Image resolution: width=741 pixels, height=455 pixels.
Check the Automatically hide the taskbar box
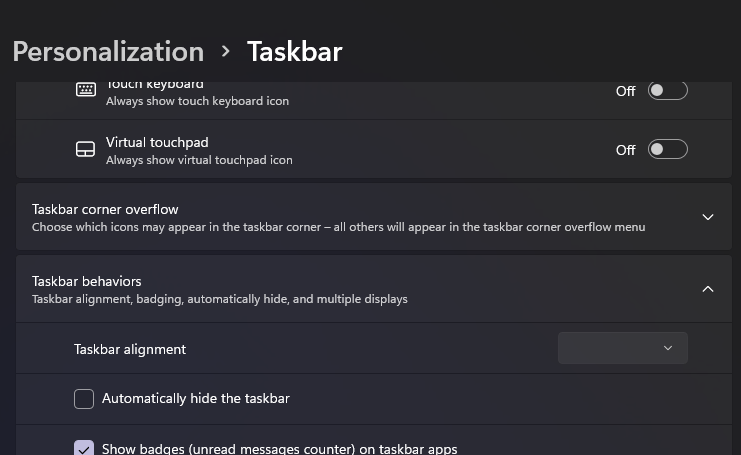point(84,399)
